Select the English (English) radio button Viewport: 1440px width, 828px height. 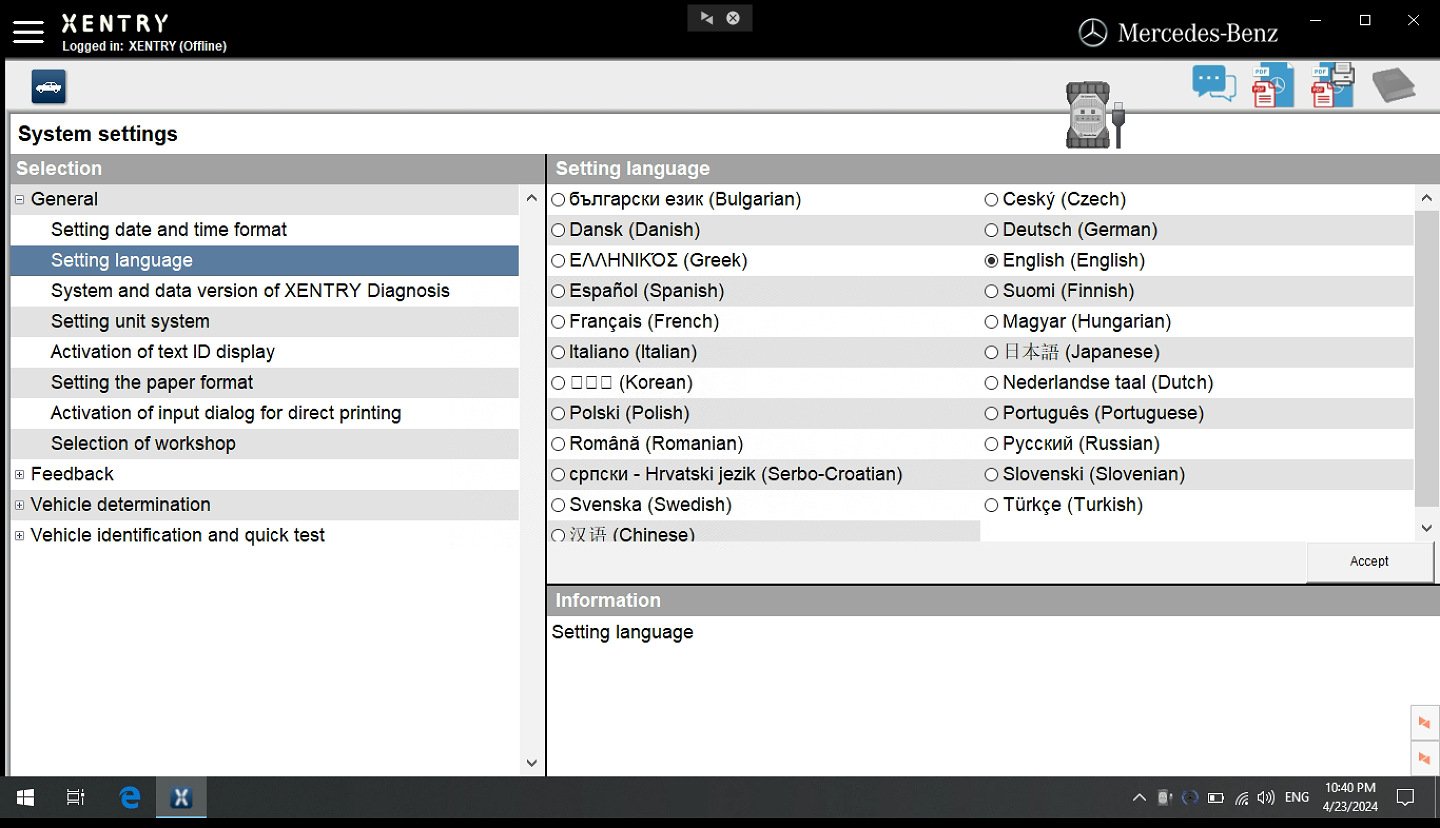991,261
